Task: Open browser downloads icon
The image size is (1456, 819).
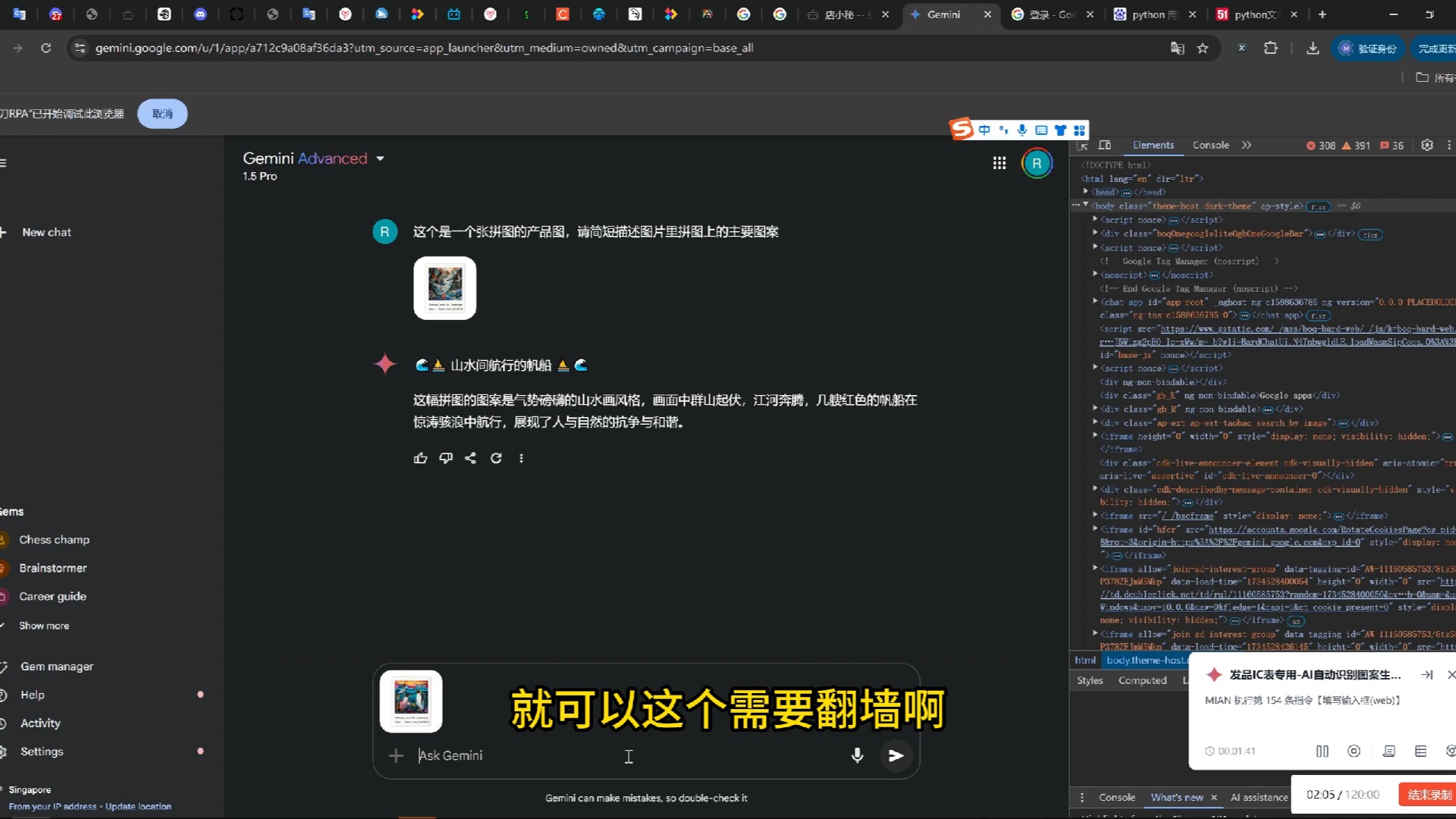Action: click(x=1313, y=48)
